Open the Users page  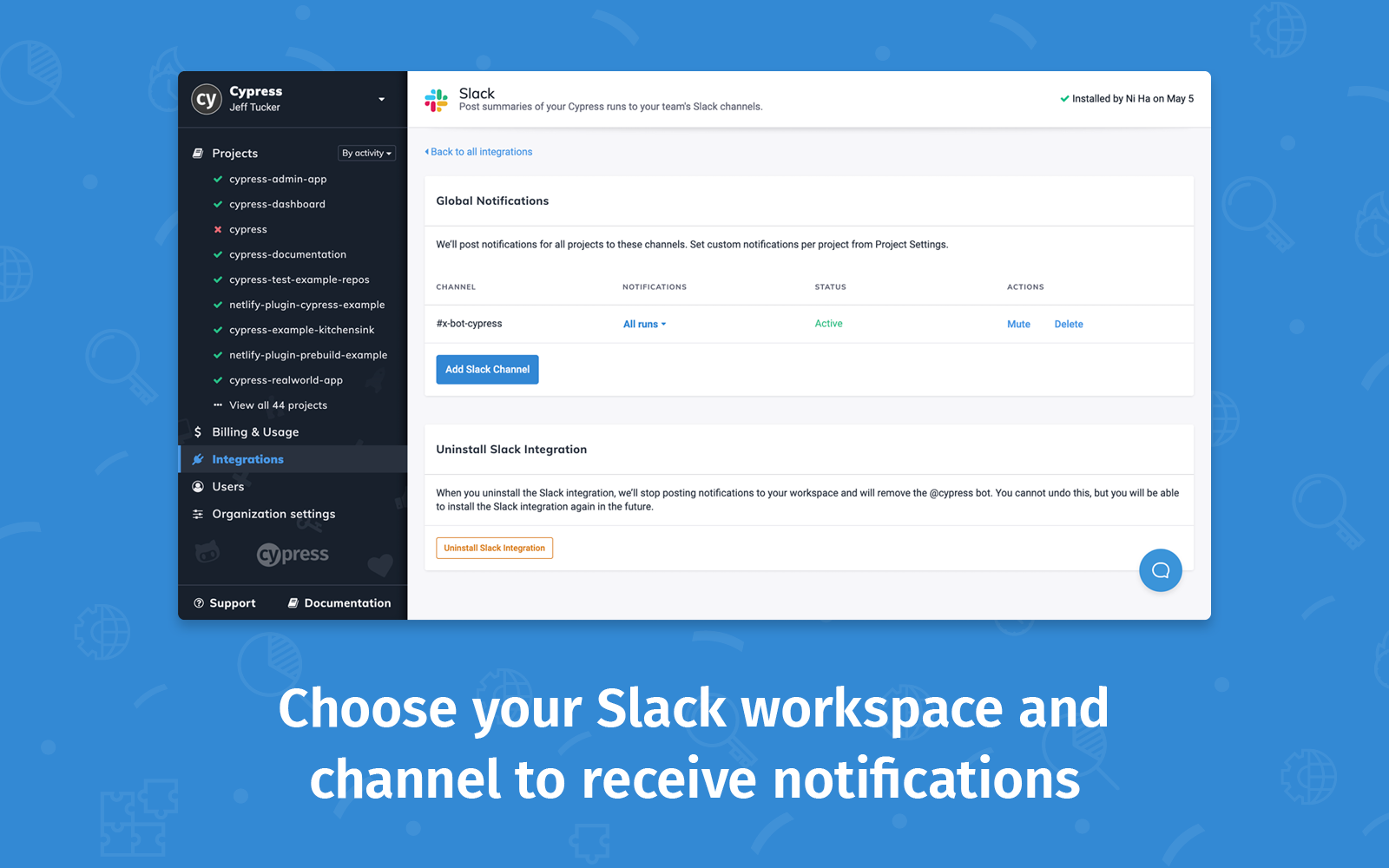228,487
